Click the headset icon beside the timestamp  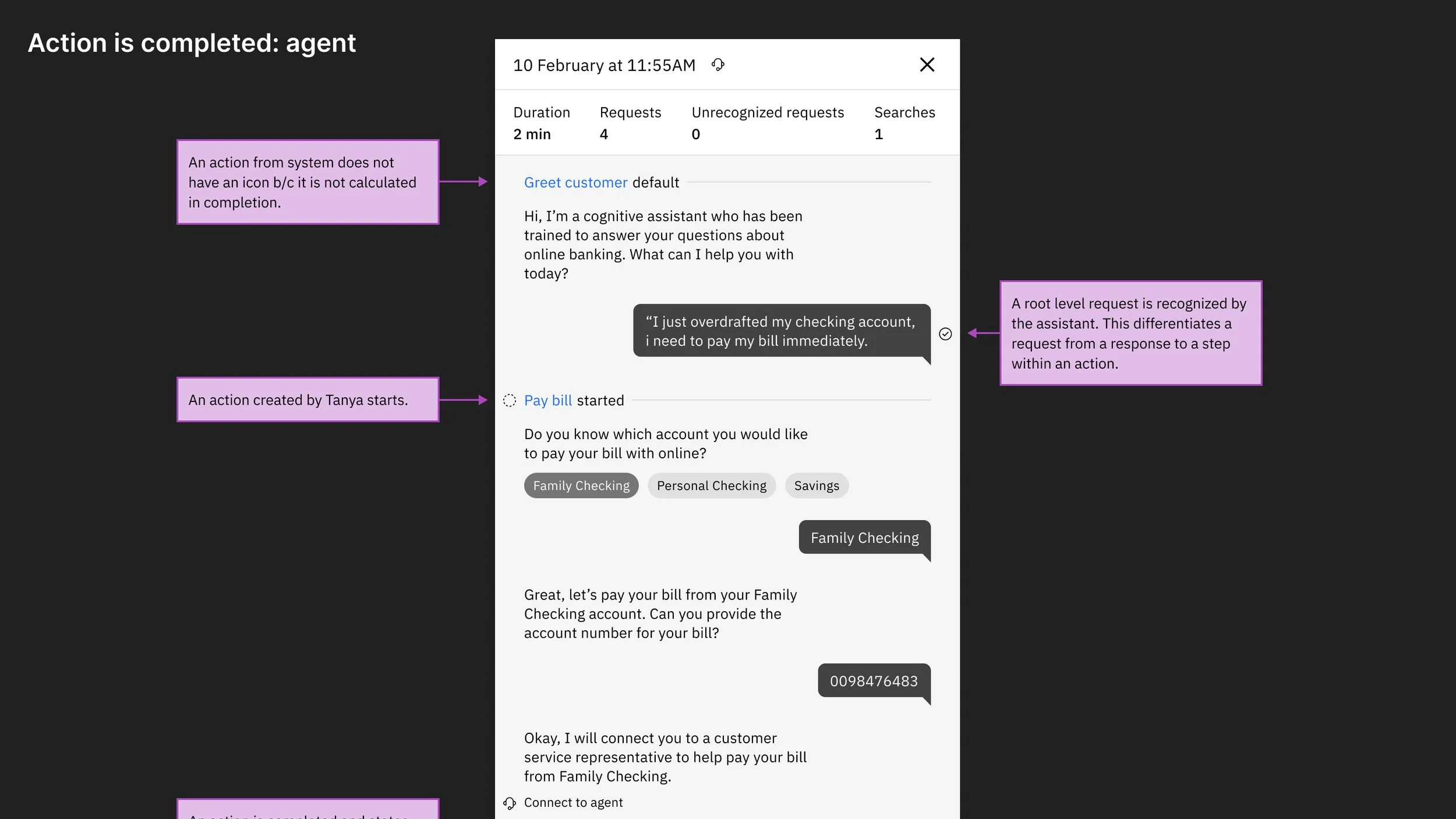click(x=718, y=65)
